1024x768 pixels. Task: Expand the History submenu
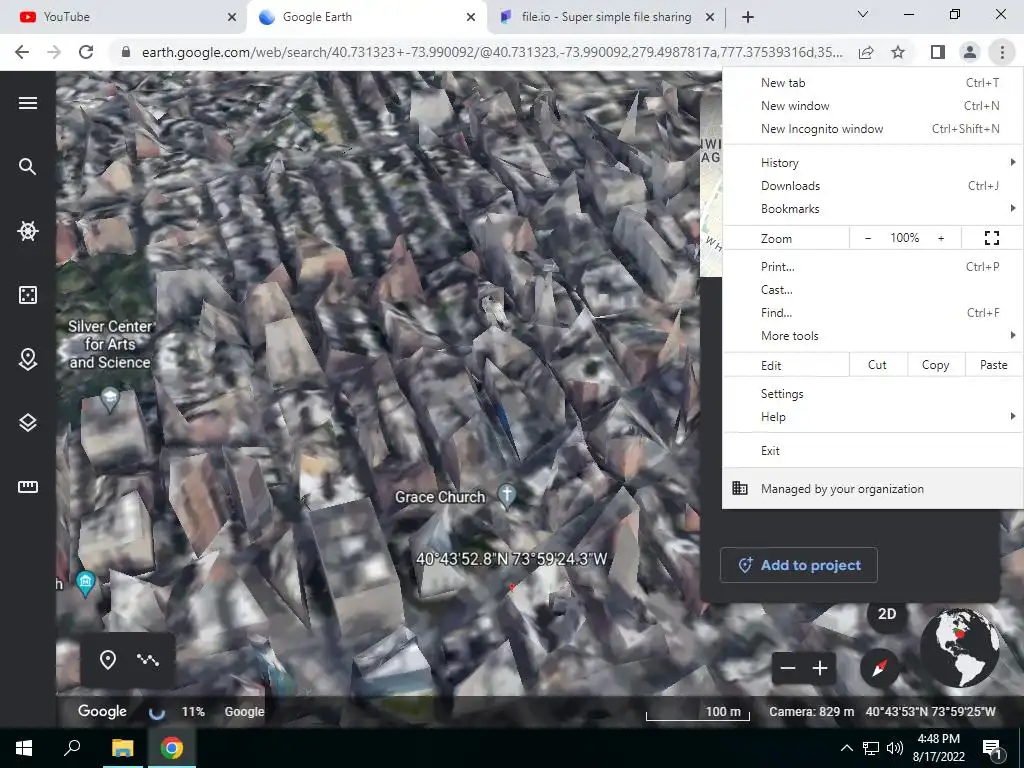coord(872,163)
